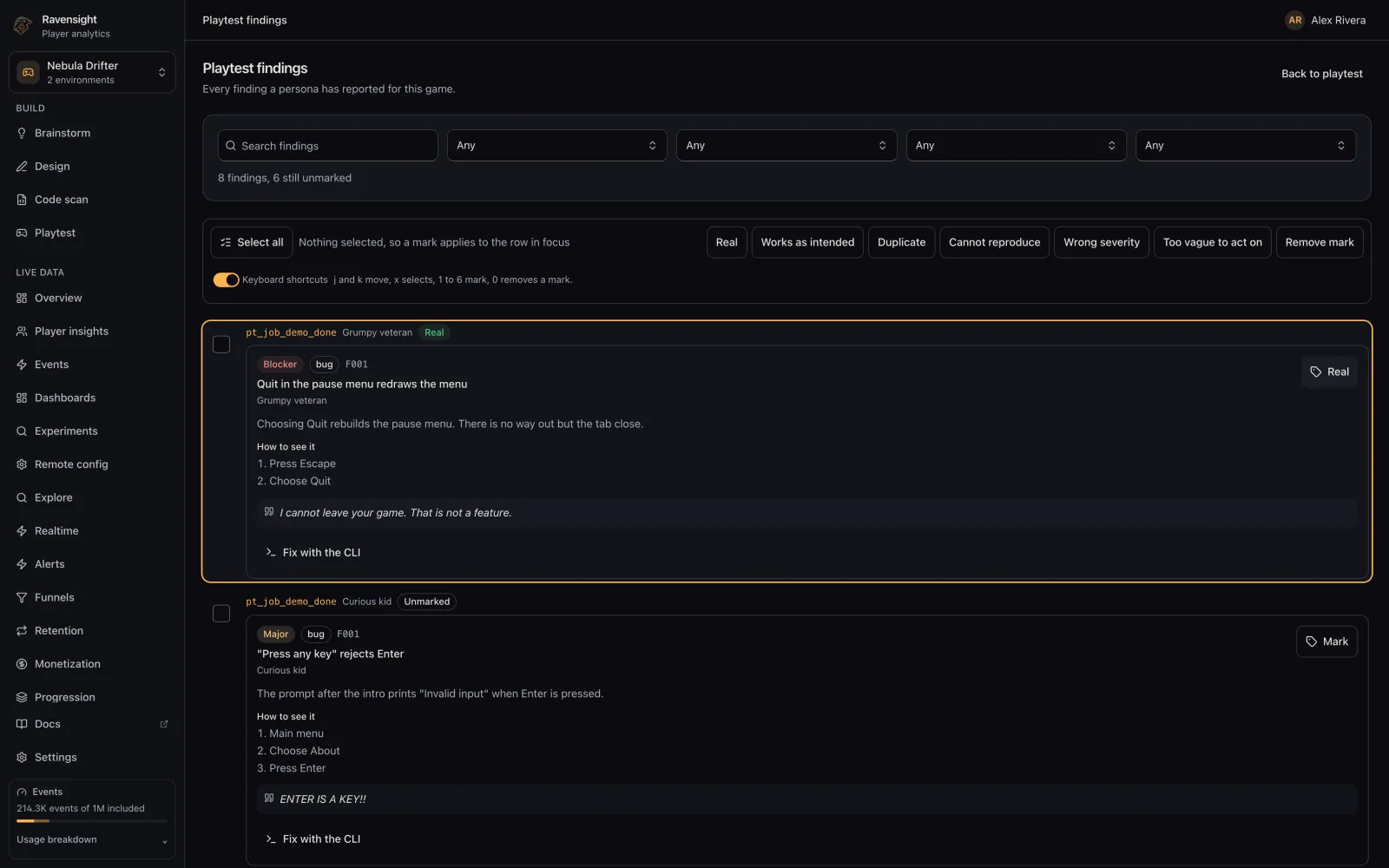Expand Fix with the CLI for Enter finding
The height and width of the screenshot is (868, 1389).
click(313, 838)
